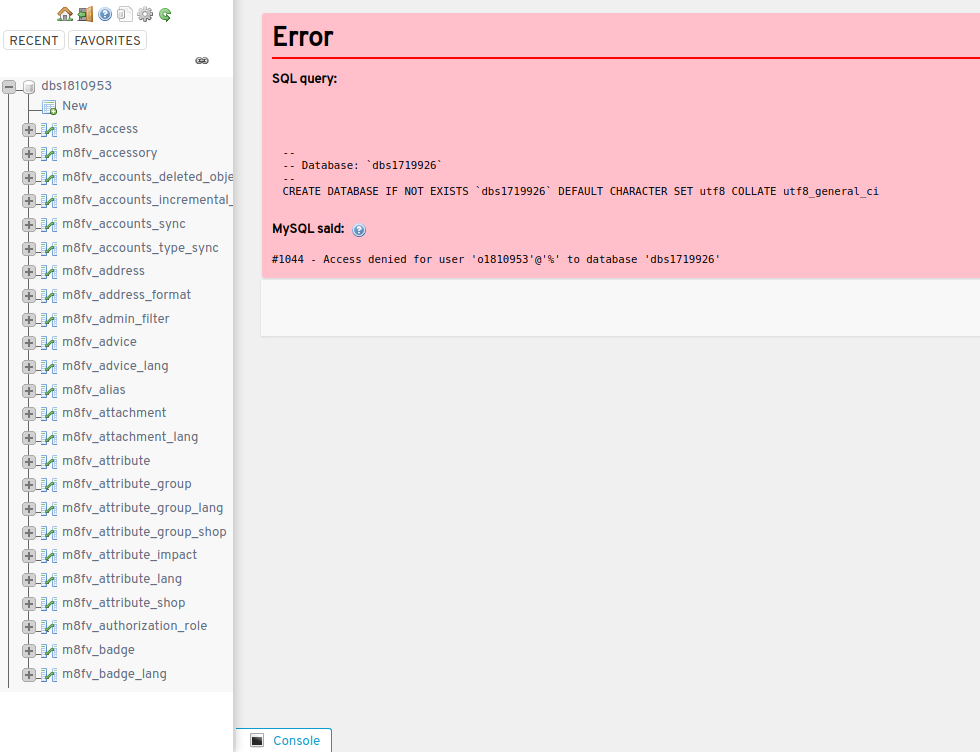Collapse the dbs1810953 database tree
This screenshot has width=980, height=752.
tap(9, 86)
